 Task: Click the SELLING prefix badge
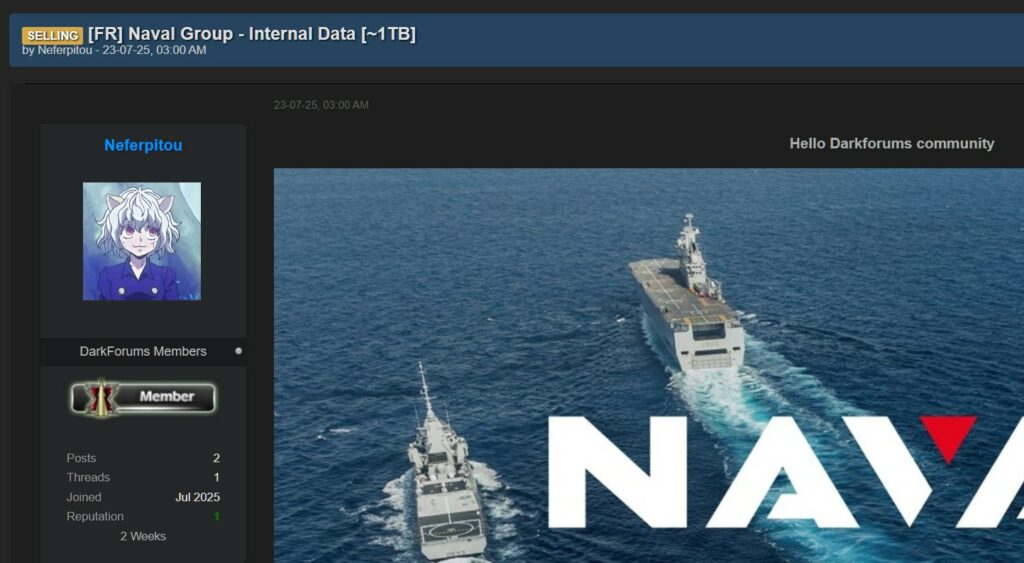(52, 35)
